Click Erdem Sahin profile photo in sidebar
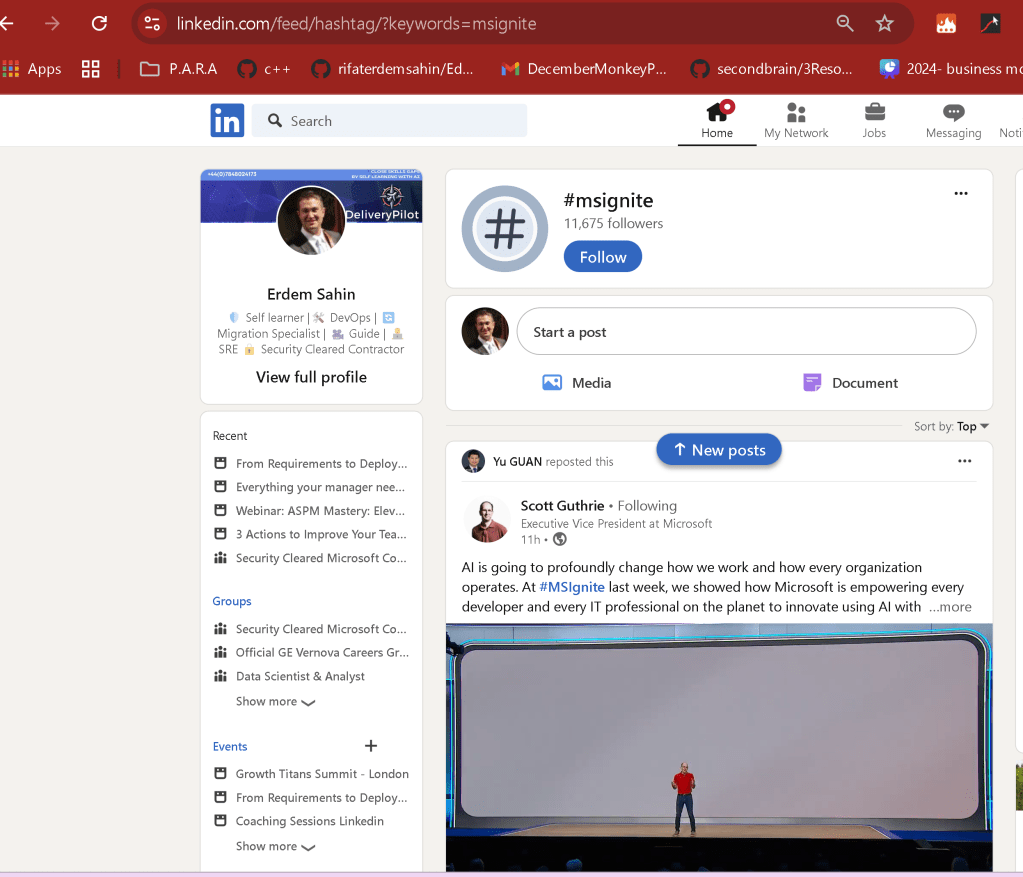Image resolution: width=1023 pixels, height=877 pixels. pyautogui.click(x=311, y=221)
